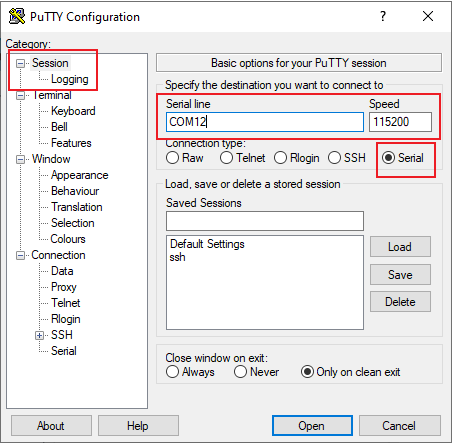Open the SSH category in tree

[x=62, y=335]
